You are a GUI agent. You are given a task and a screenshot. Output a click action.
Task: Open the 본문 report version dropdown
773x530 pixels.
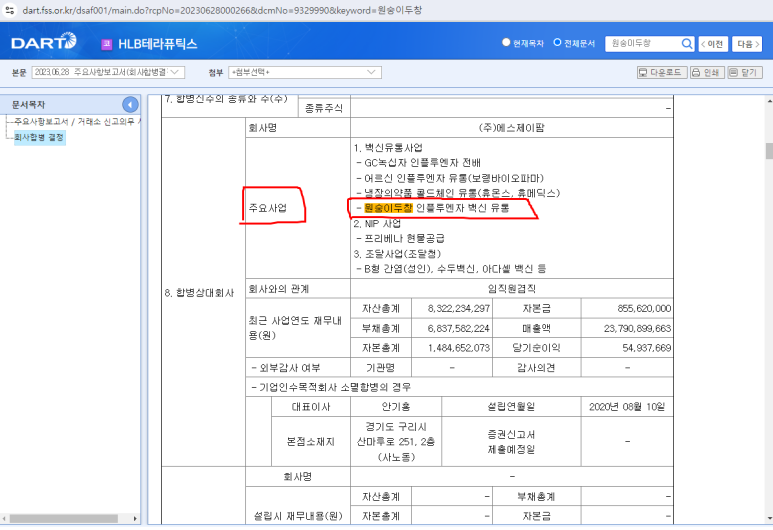click(108, 73)
